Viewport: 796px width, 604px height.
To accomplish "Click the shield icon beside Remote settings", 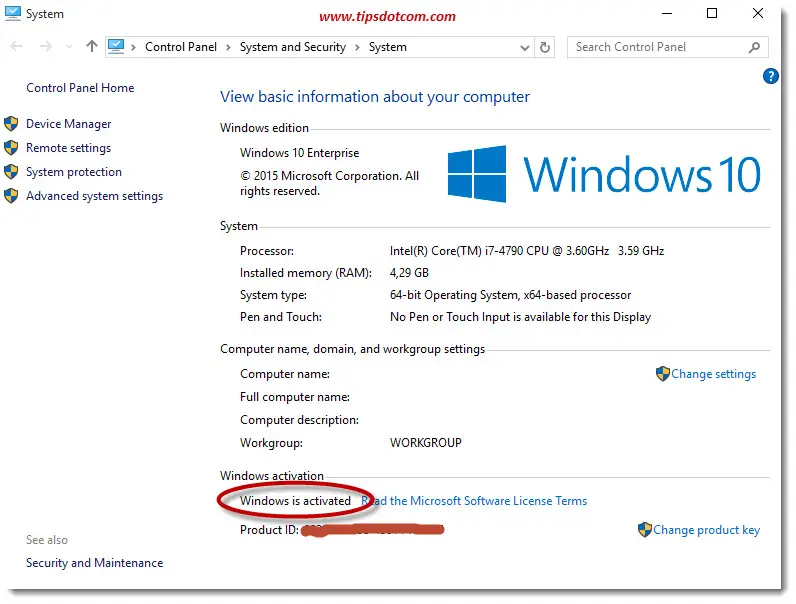I will pos(11,148).
